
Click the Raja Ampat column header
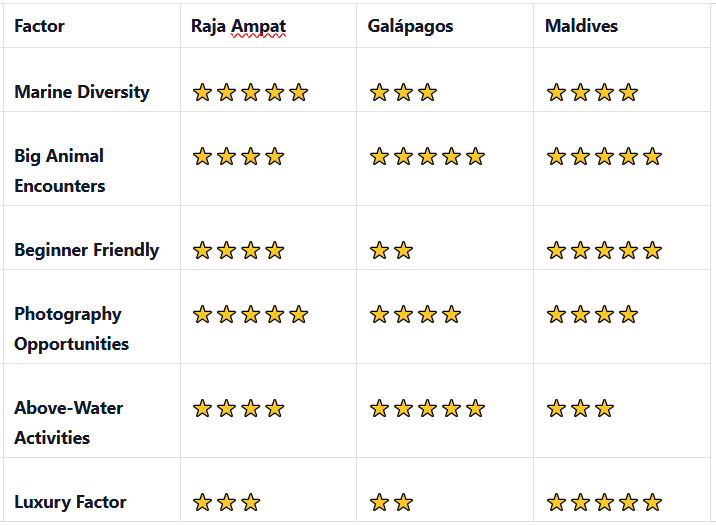(238, 26)
